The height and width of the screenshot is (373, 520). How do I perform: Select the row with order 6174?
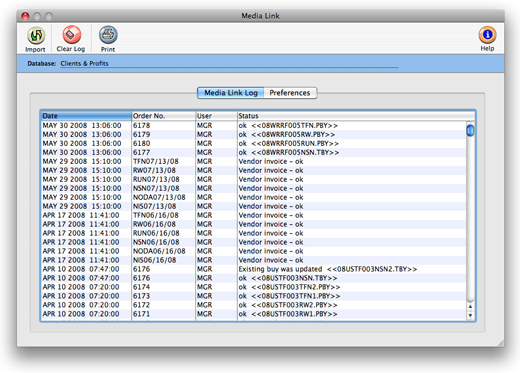[253, 287]
